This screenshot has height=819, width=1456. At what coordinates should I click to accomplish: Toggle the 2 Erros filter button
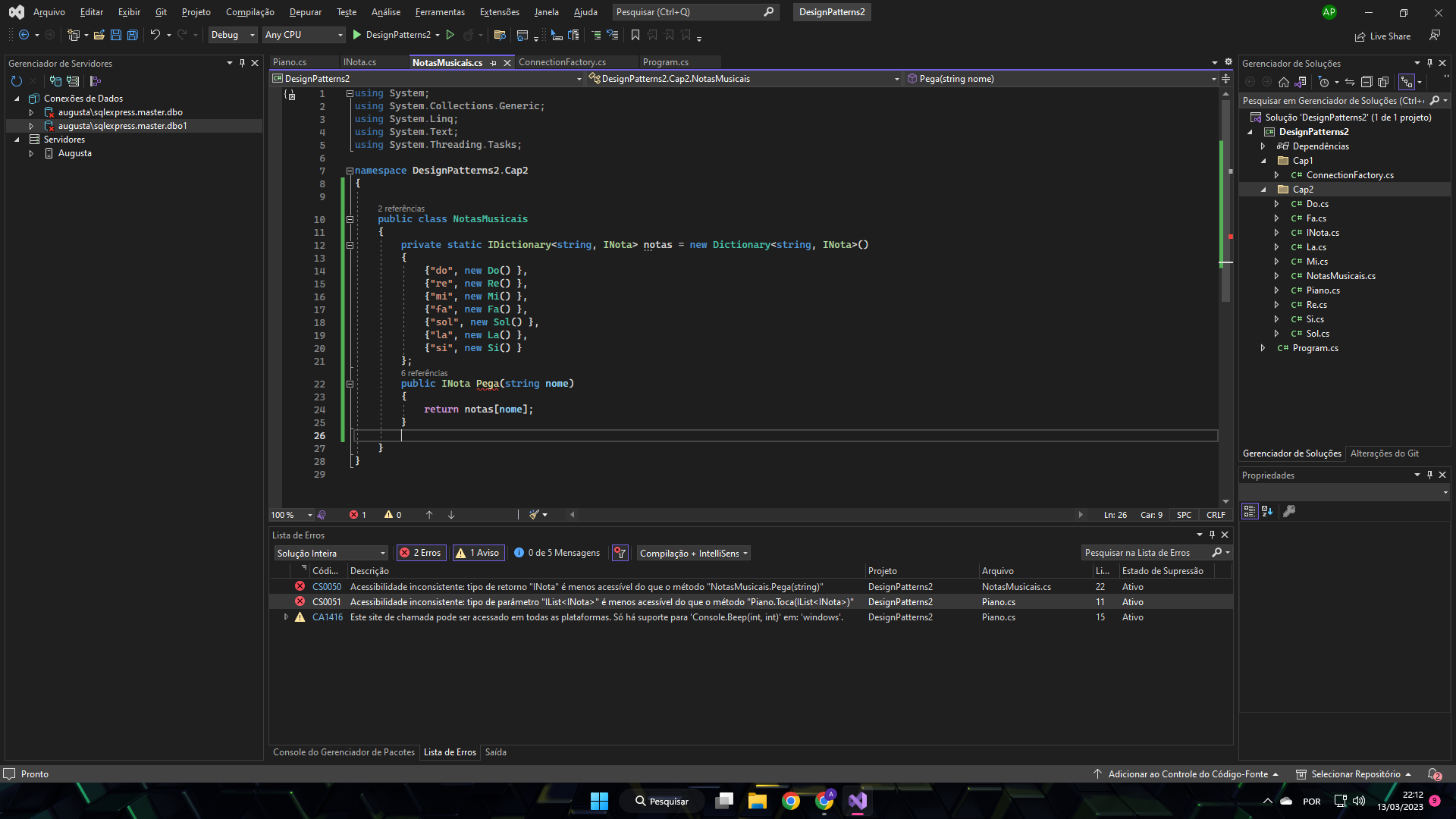point(422,553)
